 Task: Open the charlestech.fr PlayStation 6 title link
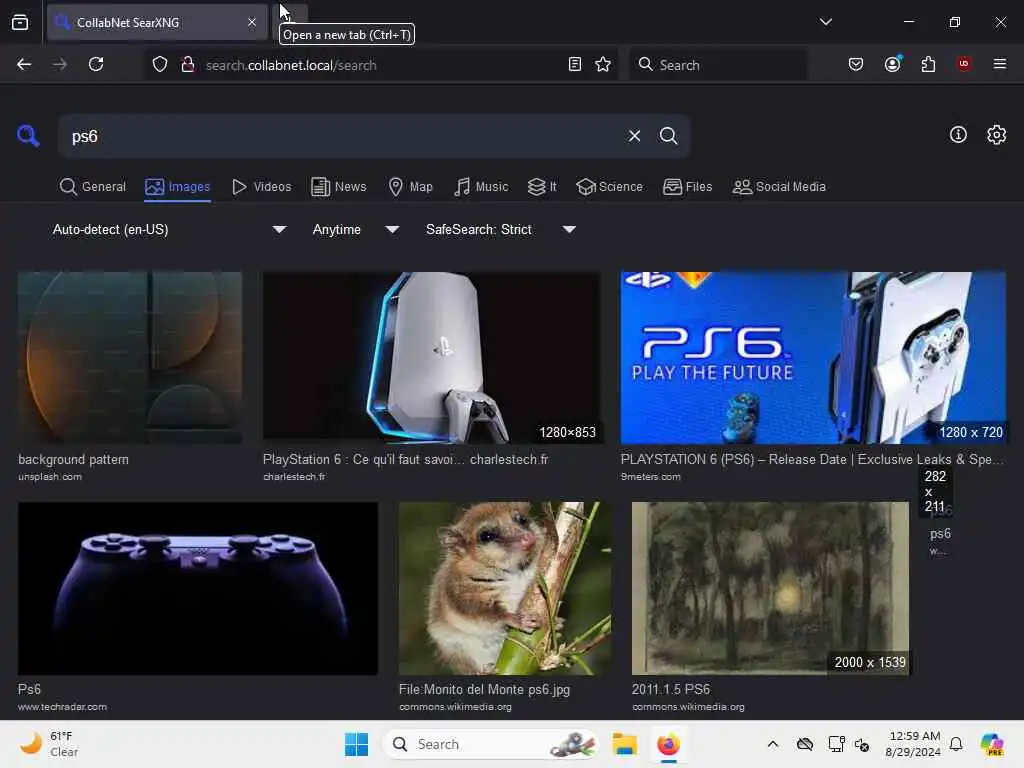coord(406,459)
